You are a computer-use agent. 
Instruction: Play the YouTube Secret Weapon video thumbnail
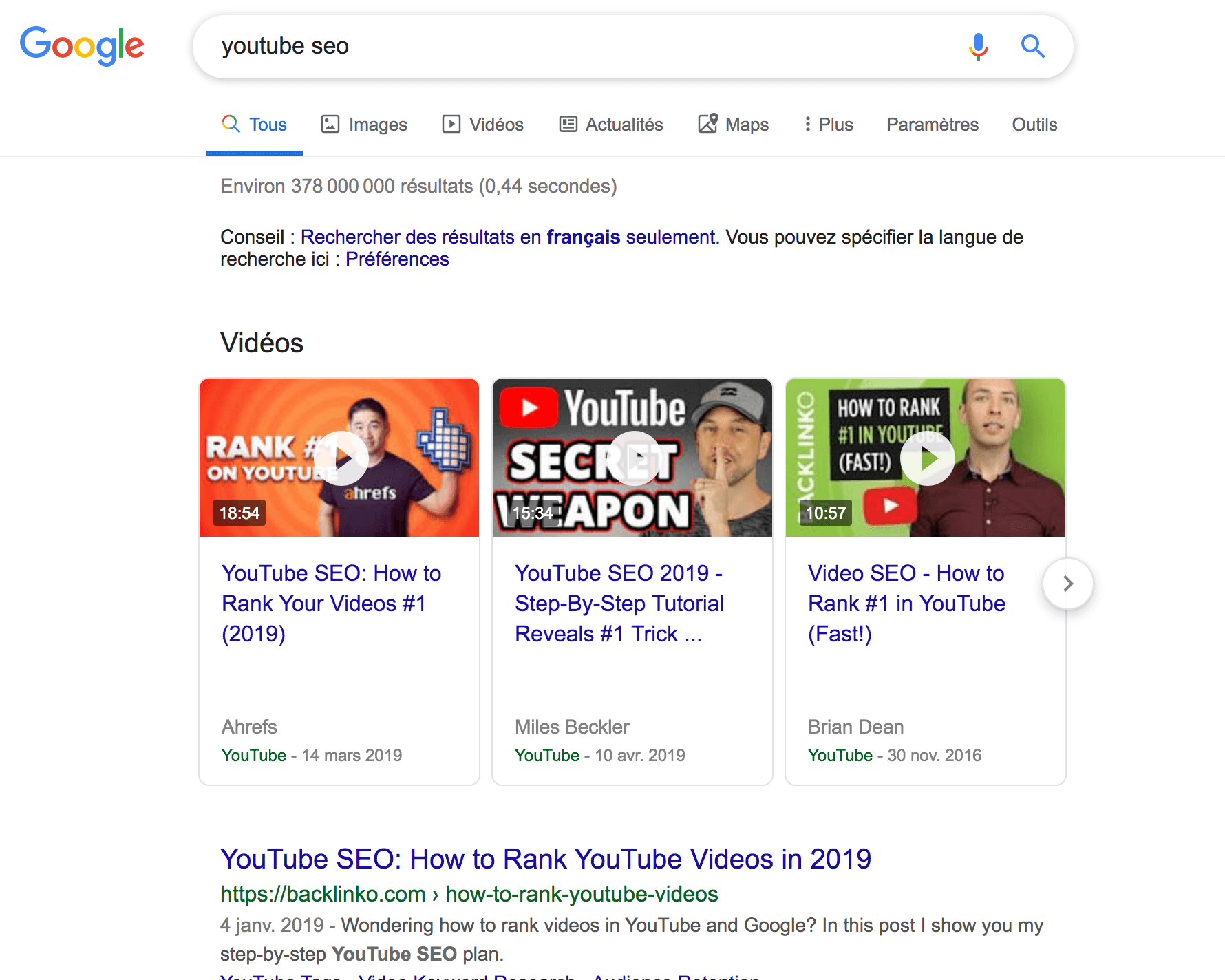coord(632,458)
